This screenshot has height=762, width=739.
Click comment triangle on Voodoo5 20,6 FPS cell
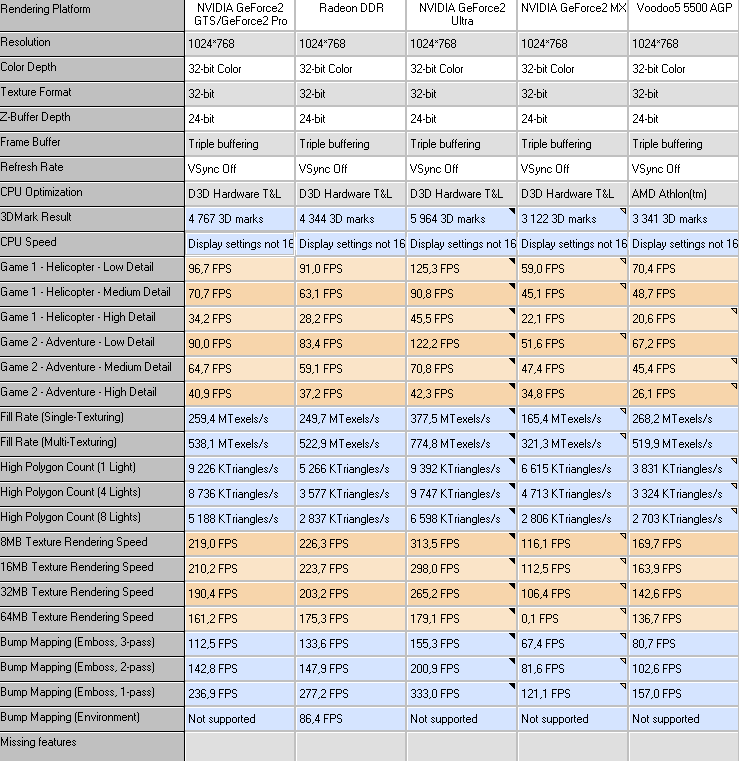tap(734, 311)
